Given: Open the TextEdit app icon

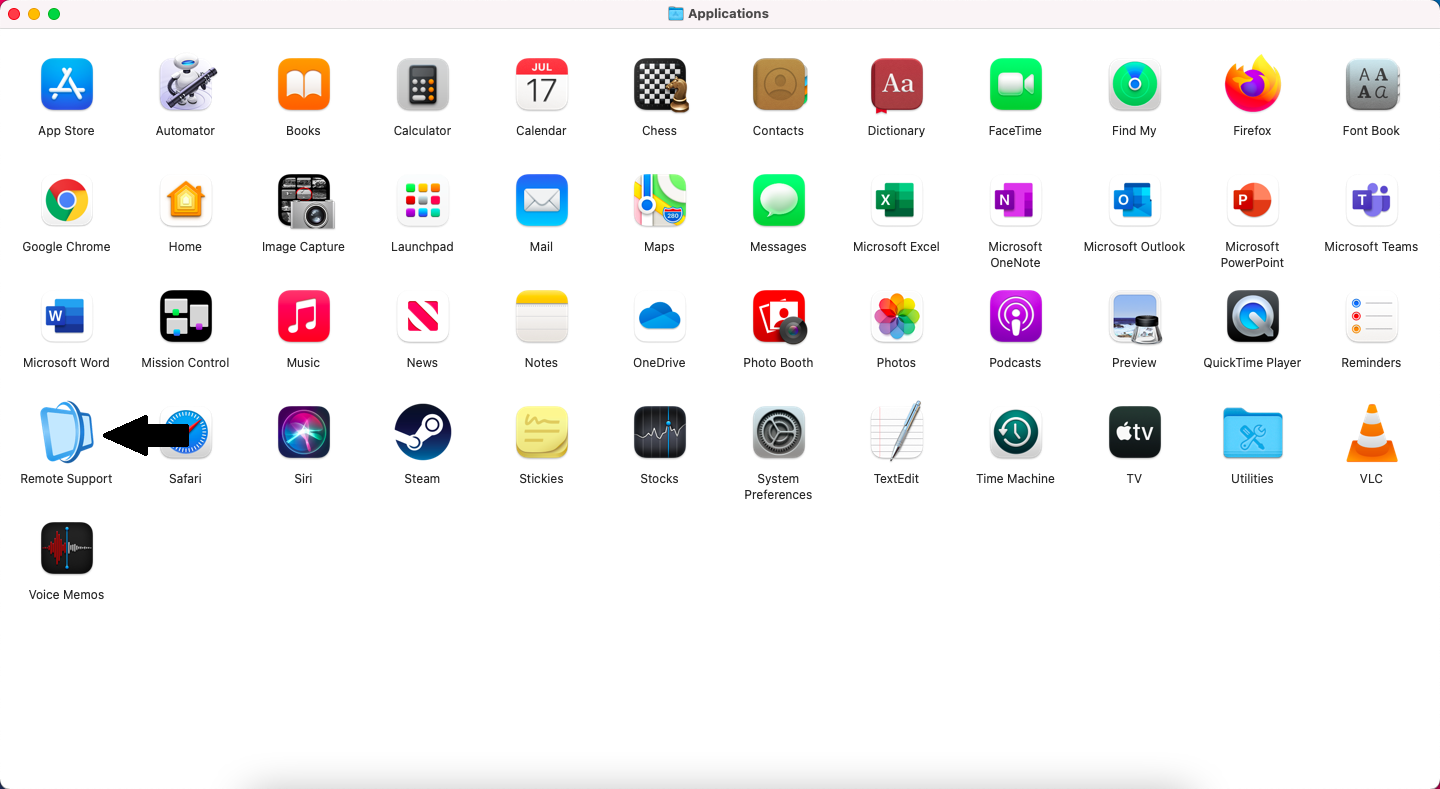Looking at the screenshot, I should pos(896,431).
